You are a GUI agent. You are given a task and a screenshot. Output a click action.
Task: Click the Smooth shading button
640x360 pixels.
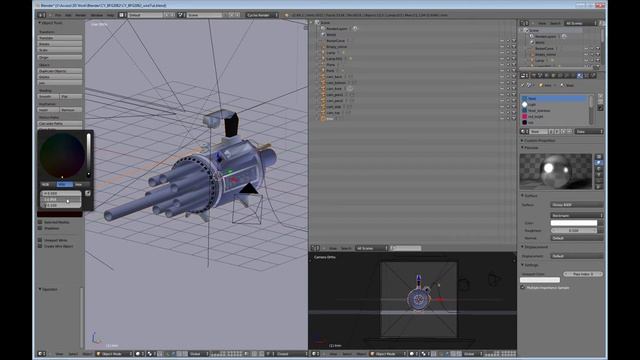click(48, 97)
